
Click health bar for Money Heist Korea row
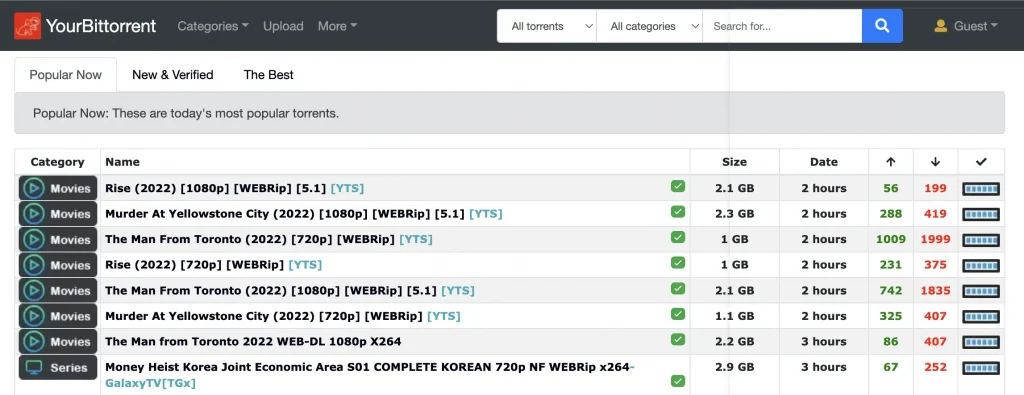(x=981, y=368)
